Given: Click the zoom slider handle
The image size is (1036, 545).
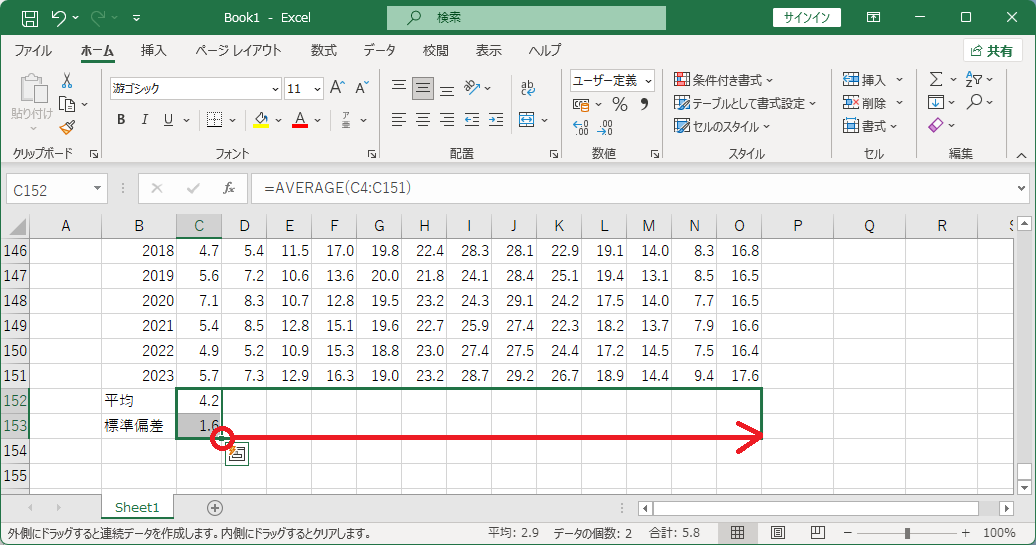Looking at the screenshot, I should 908,532.
